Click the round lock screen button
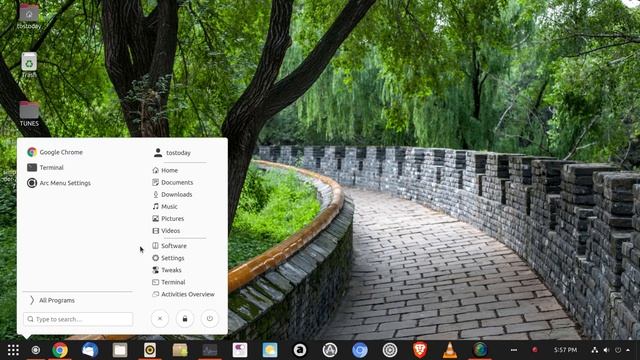640x360 pixels. [x=185, y=319]
